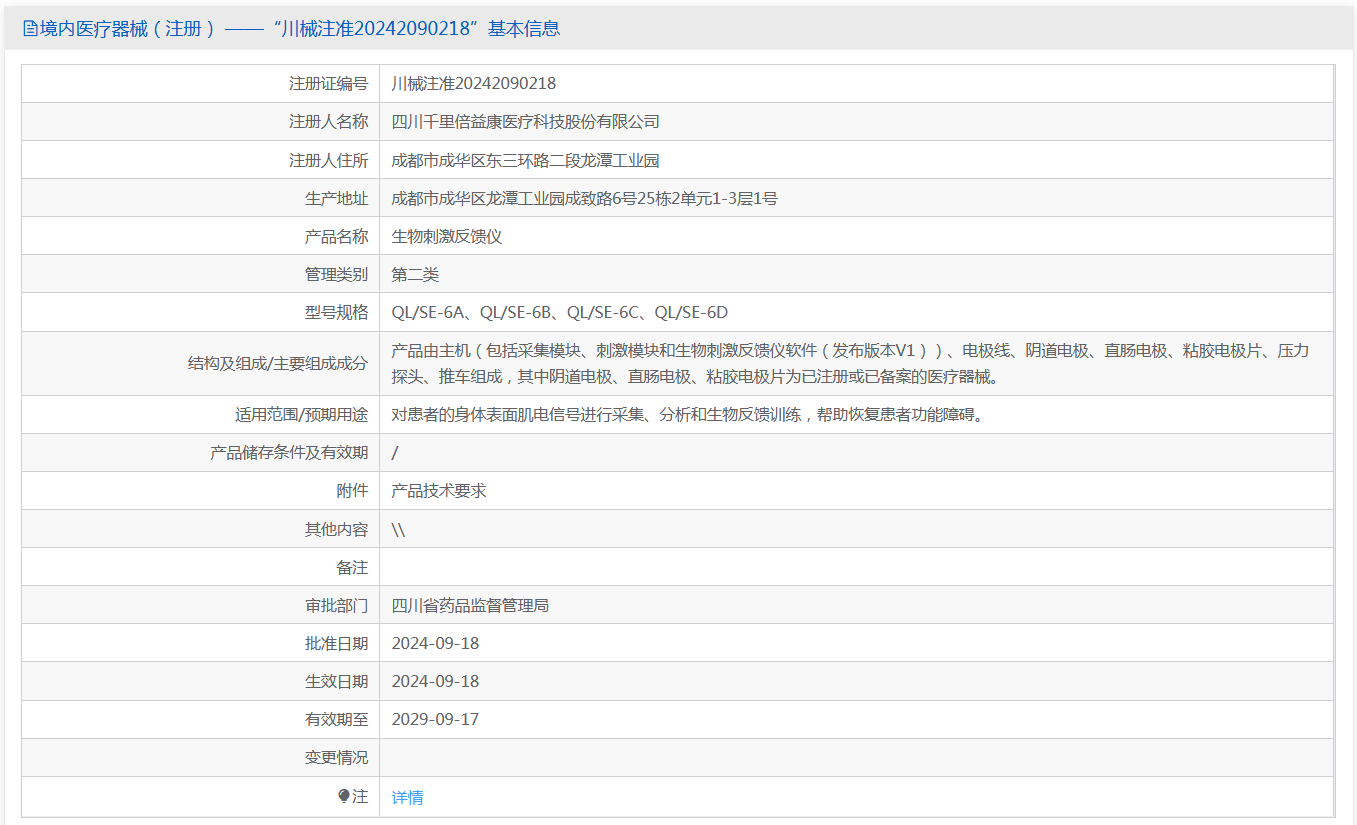Screen dimensions: 1357x825
Task: Select the slash value for storage conditions
Action: [x=395, y=453]
